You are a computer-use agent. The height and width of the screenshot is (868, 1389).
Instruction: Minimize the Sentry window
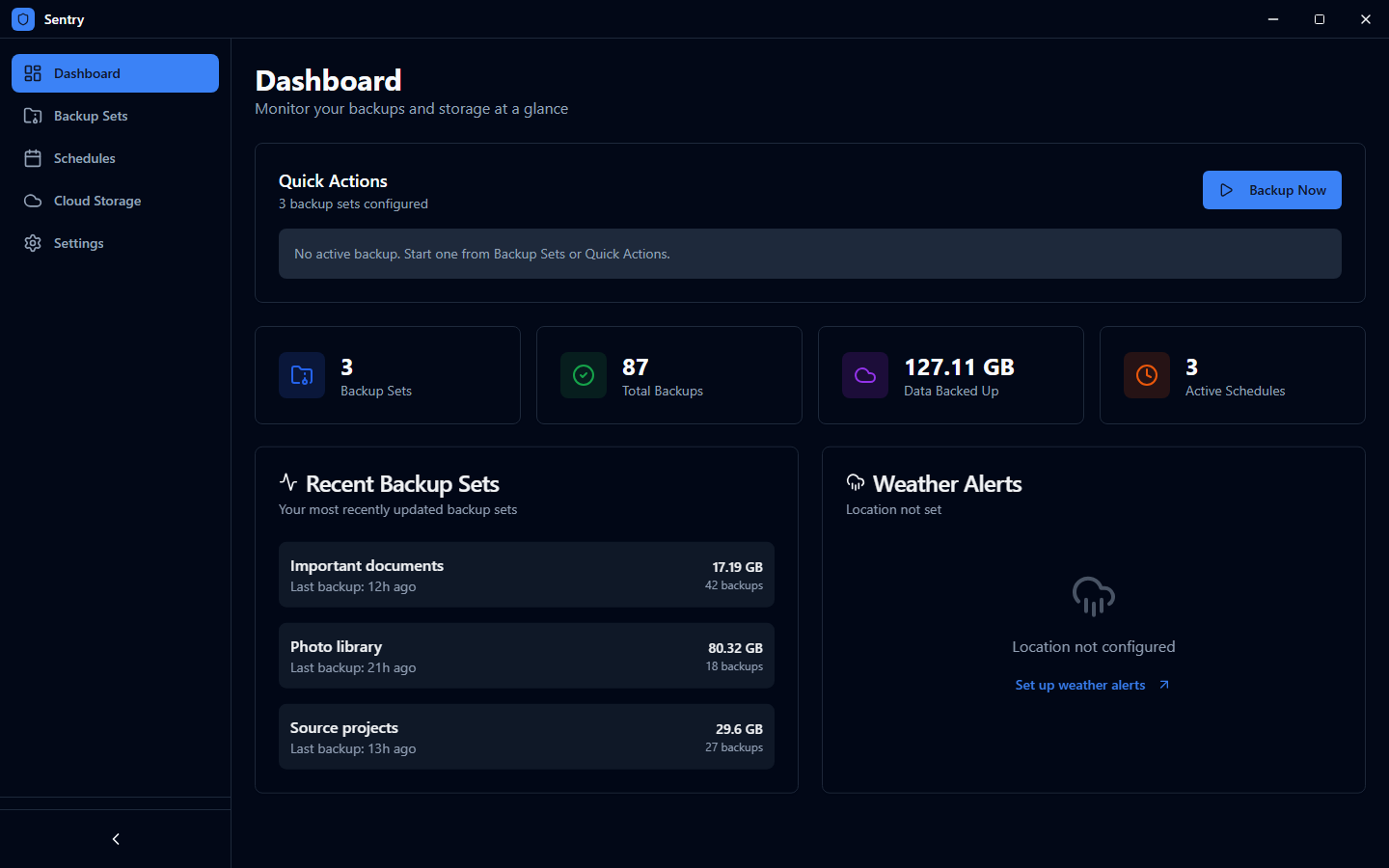click(1273, 19)
